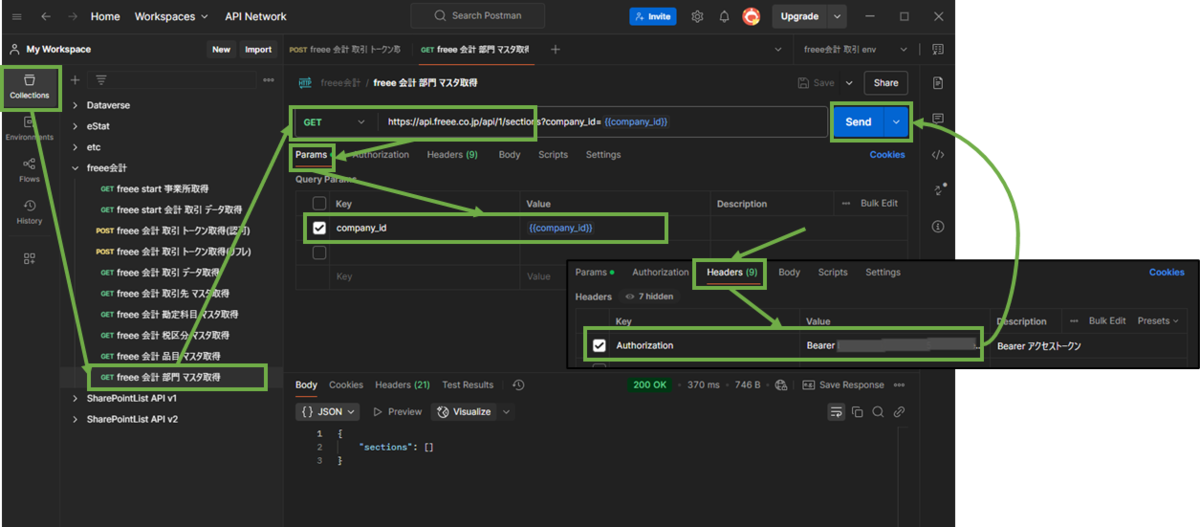
Task: Copy the response body
Action: click(857, 412)
